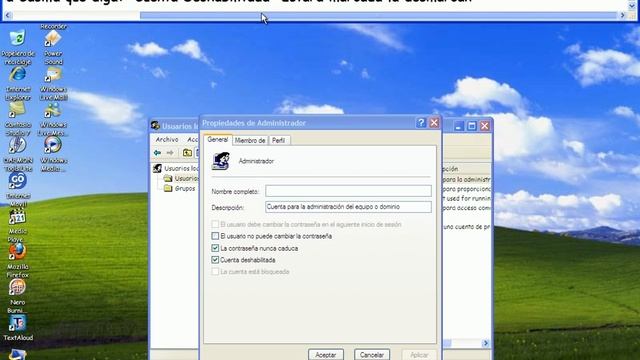
Task: Select the Grupos folder in the tree
Action: click(180, 189)
